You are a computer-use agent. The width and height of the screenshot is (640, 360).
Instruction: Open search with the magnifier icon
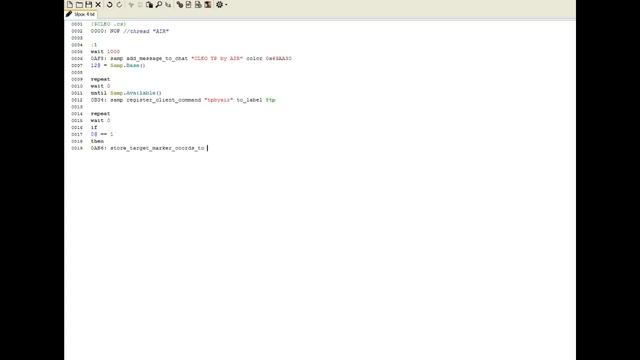coord(159,4)
